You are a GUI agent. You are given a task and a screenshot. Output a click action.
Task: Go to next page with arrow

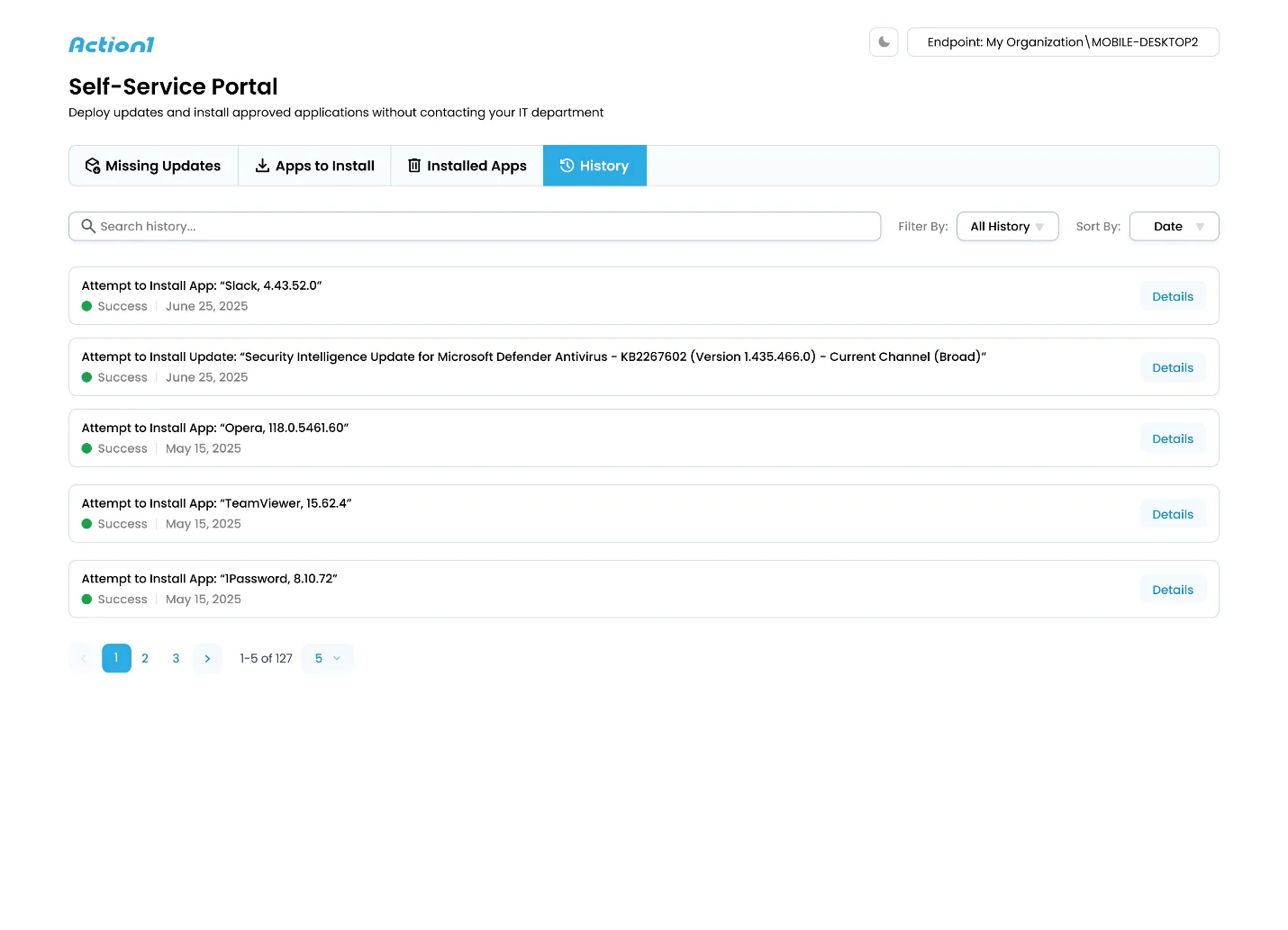click(207, 658)
